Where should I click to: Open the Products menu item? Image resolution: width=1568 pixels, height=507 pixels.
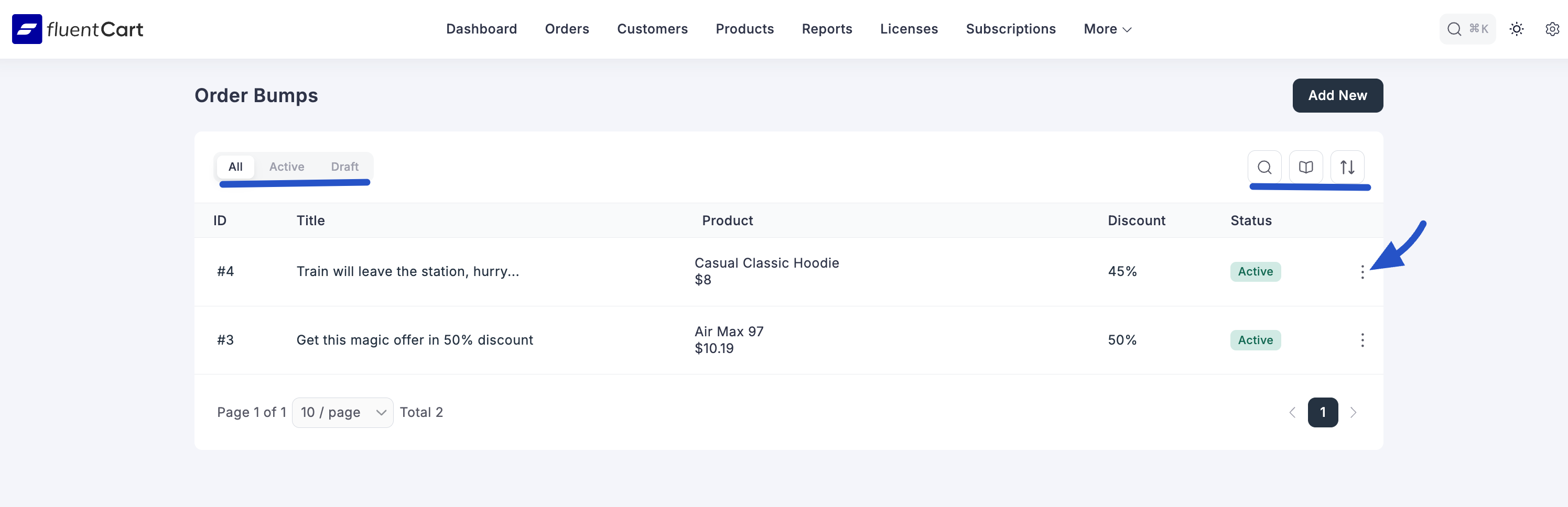tap(744, 29)
